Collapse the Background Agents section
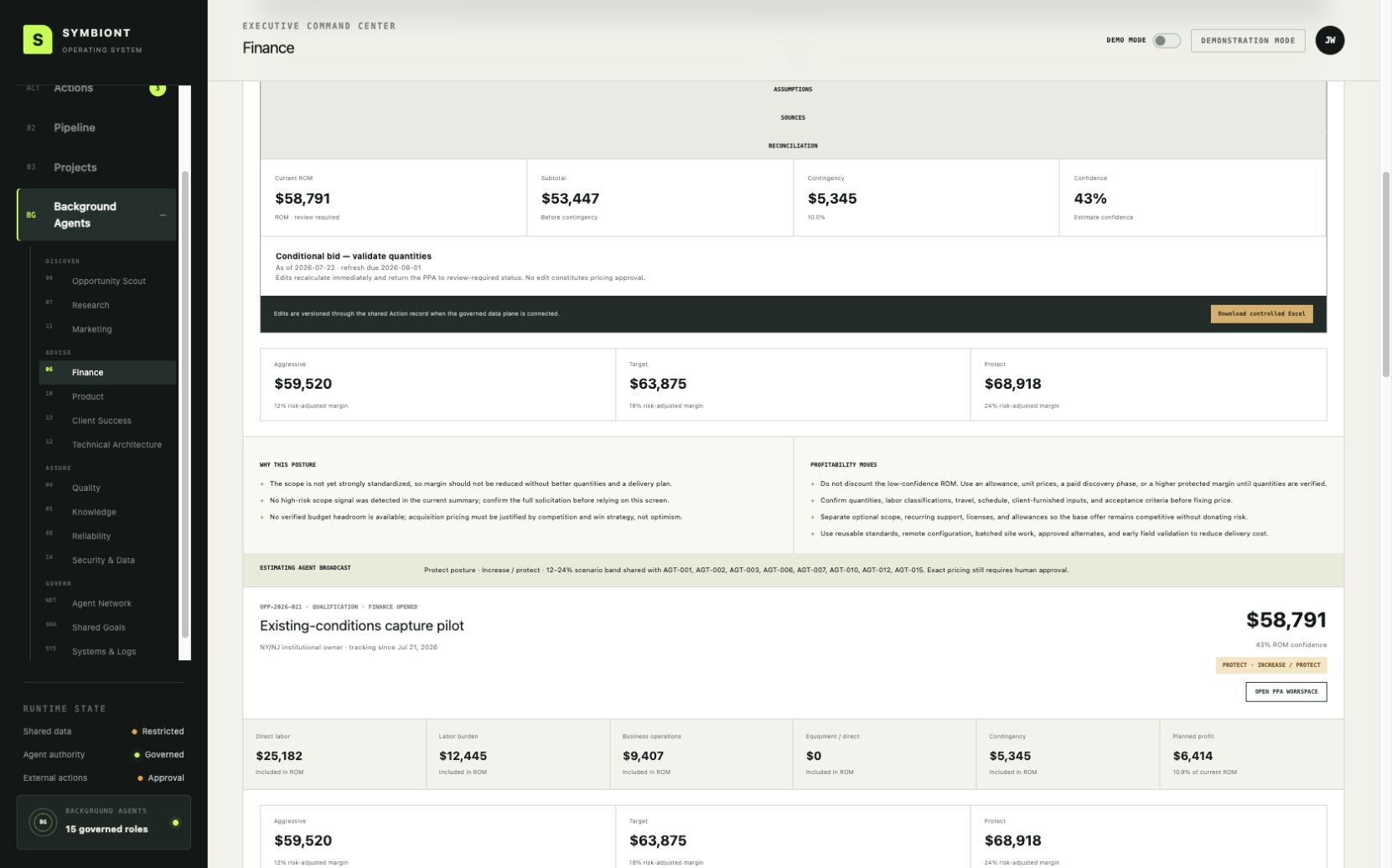The height and width of the screenshot is (868, 1392). point(163,215)
